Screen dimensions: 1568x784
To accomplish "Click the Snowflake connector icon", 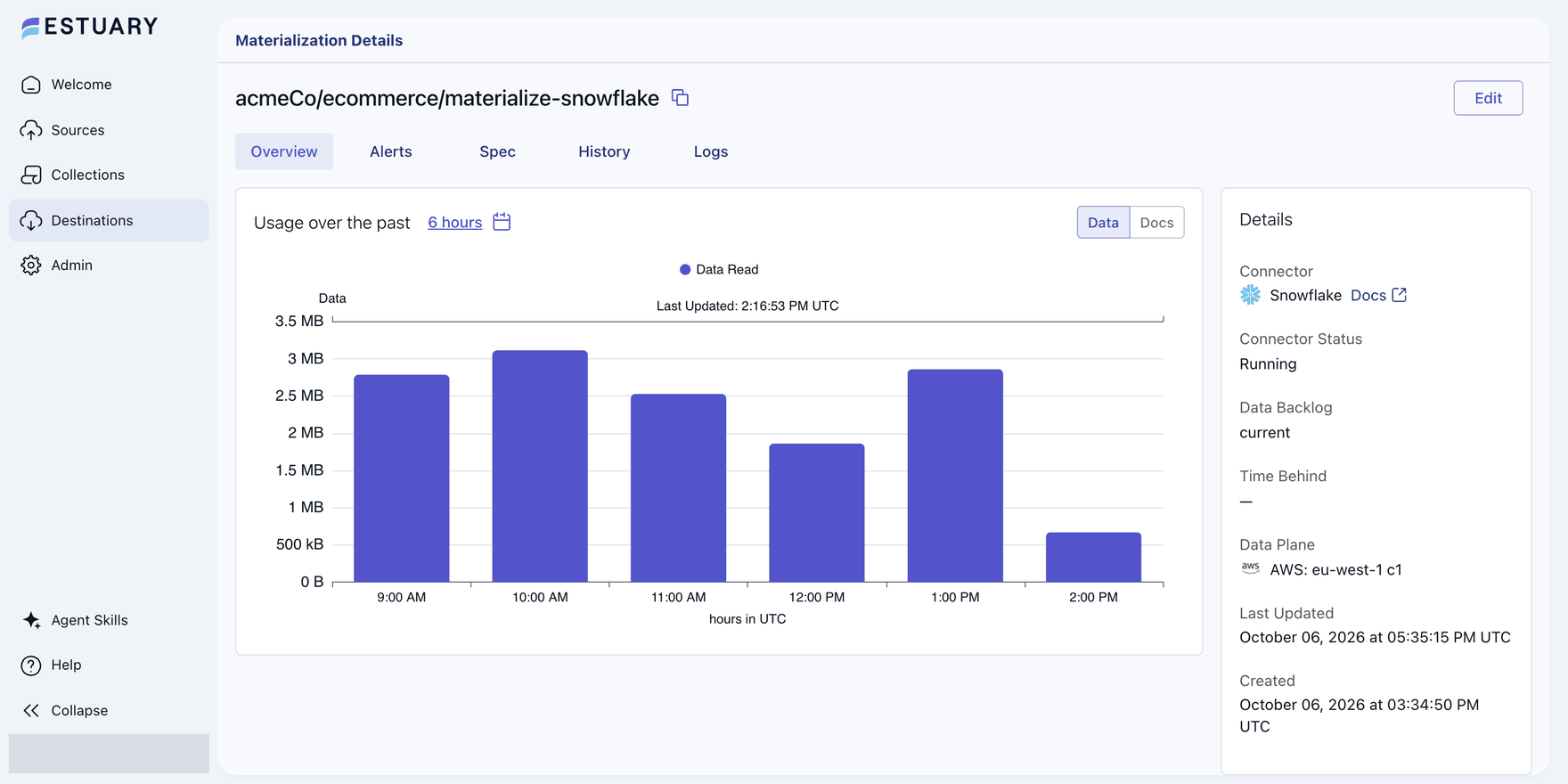I will coord(1251,295).
